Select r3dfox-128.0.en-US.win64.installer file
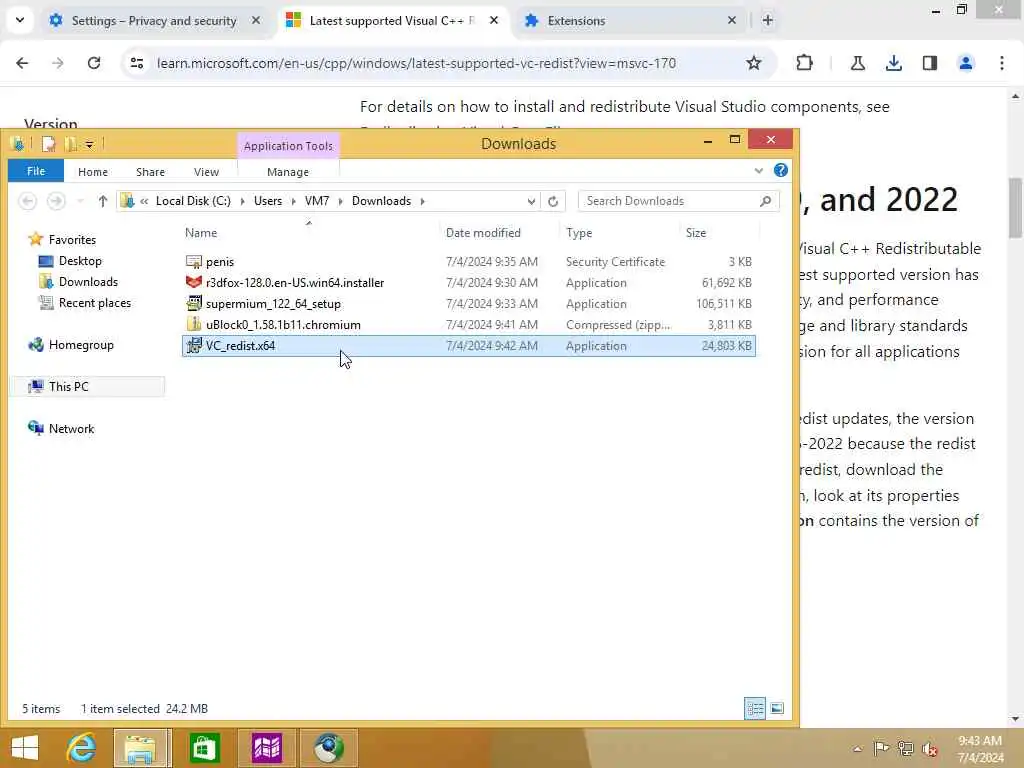The image size is (1024, 768). pyautogui.click(x=469, y=283)
